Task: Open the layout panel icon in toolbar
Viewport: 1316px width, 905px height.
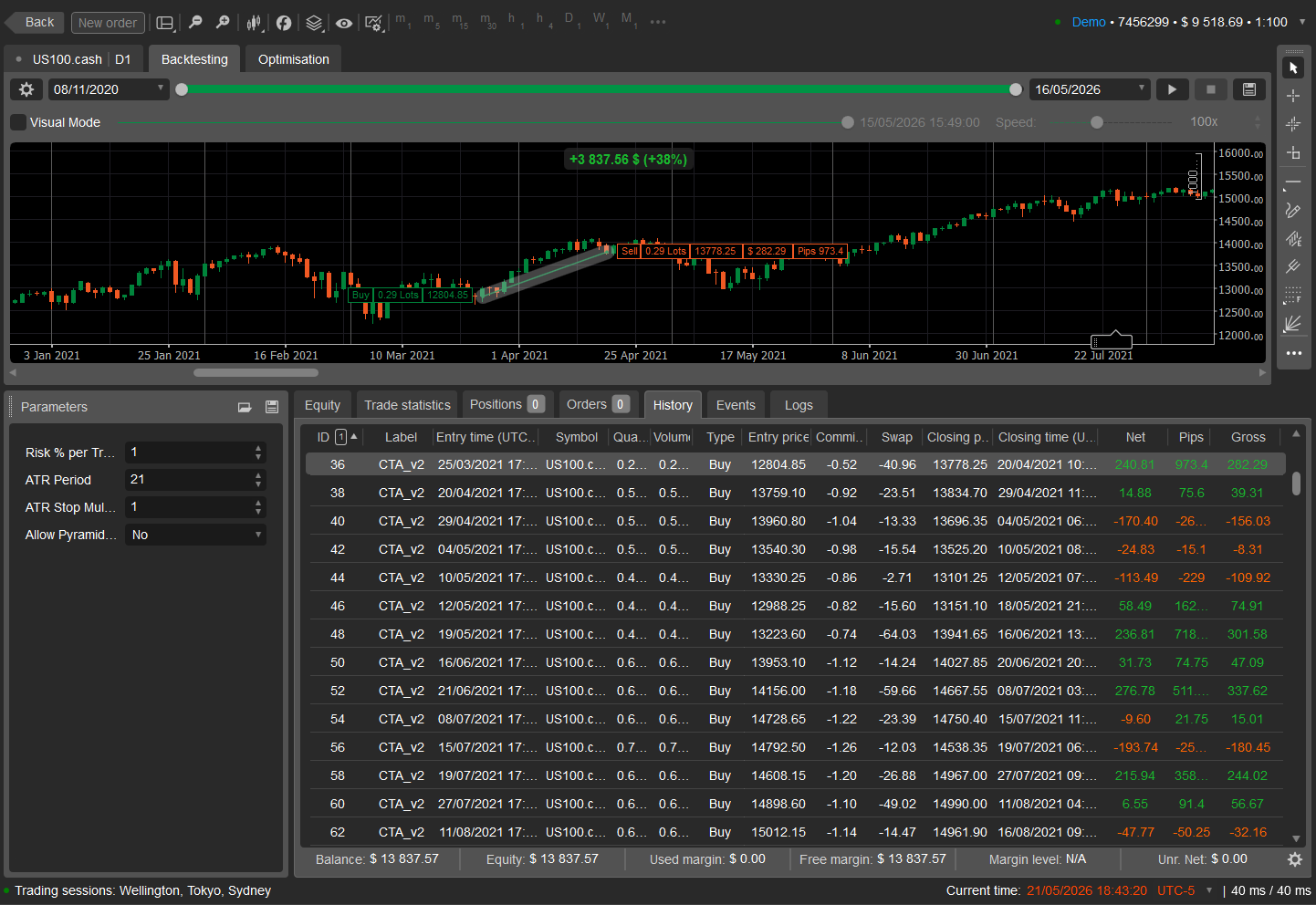Action: [x=165, y=23]
